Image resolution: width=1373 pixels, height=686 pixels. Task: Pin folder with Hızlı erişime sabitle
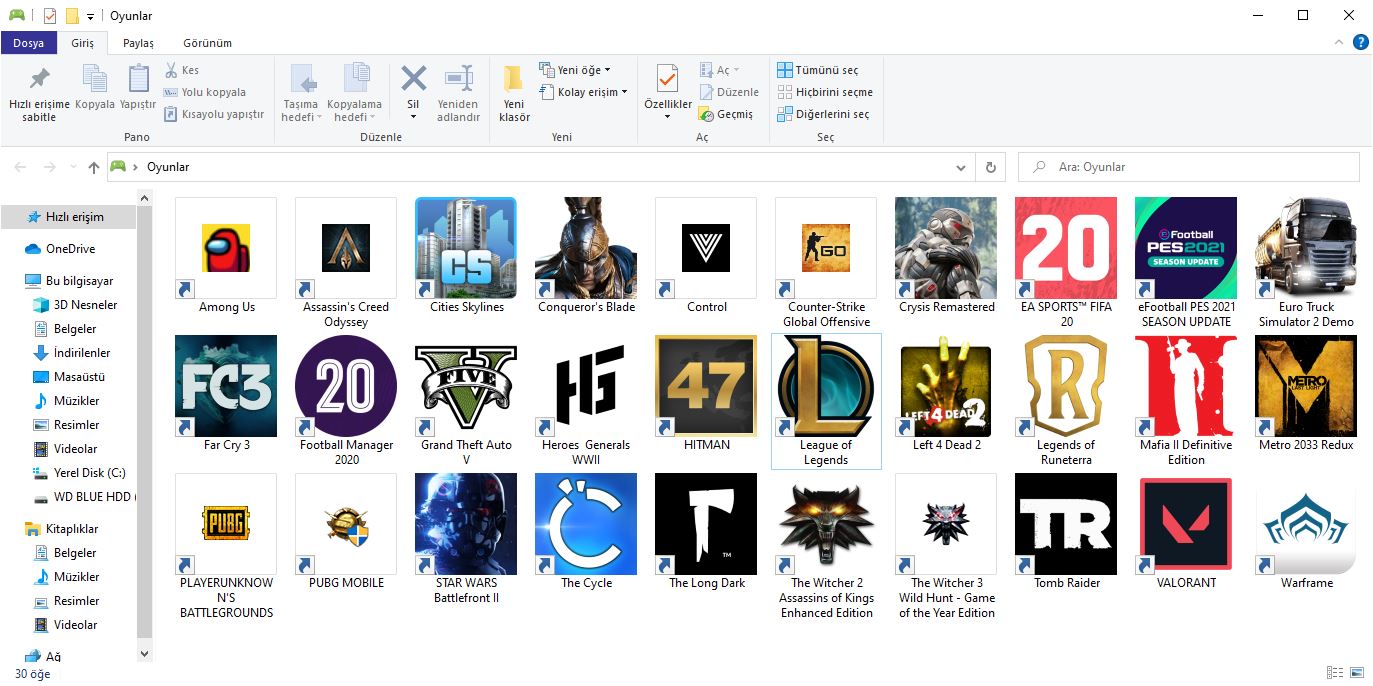click(x=39, y=93)
